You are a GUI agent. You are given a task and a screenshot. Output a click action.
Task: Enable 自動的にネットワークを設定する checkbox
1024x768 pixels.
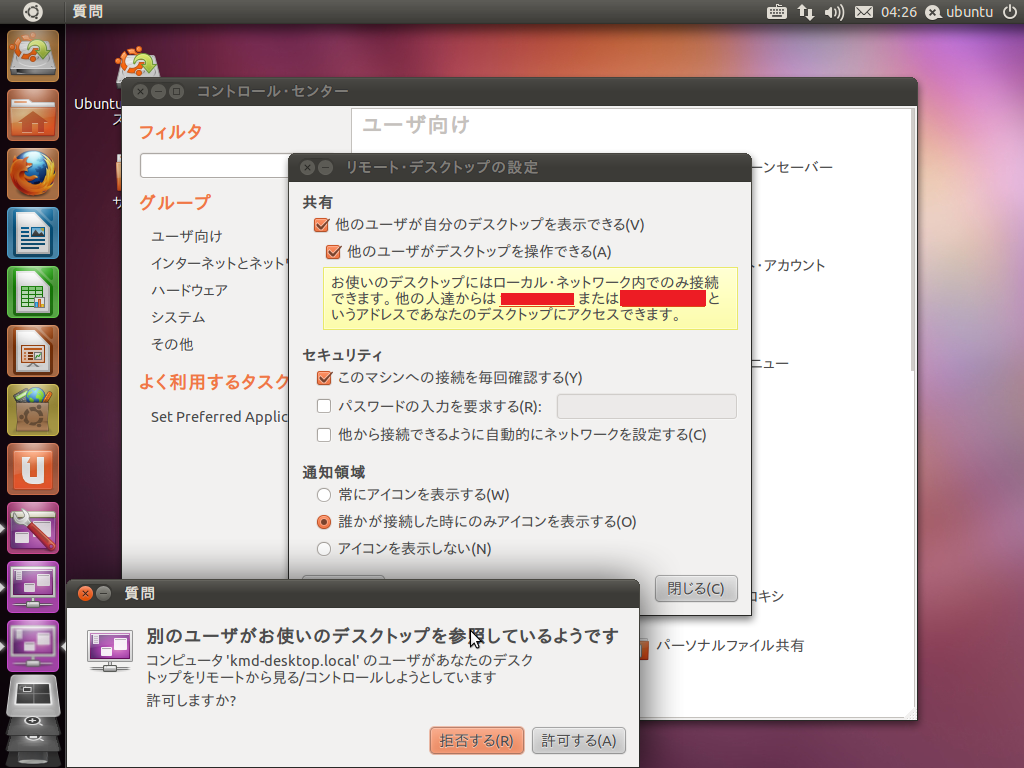(324, 435)
